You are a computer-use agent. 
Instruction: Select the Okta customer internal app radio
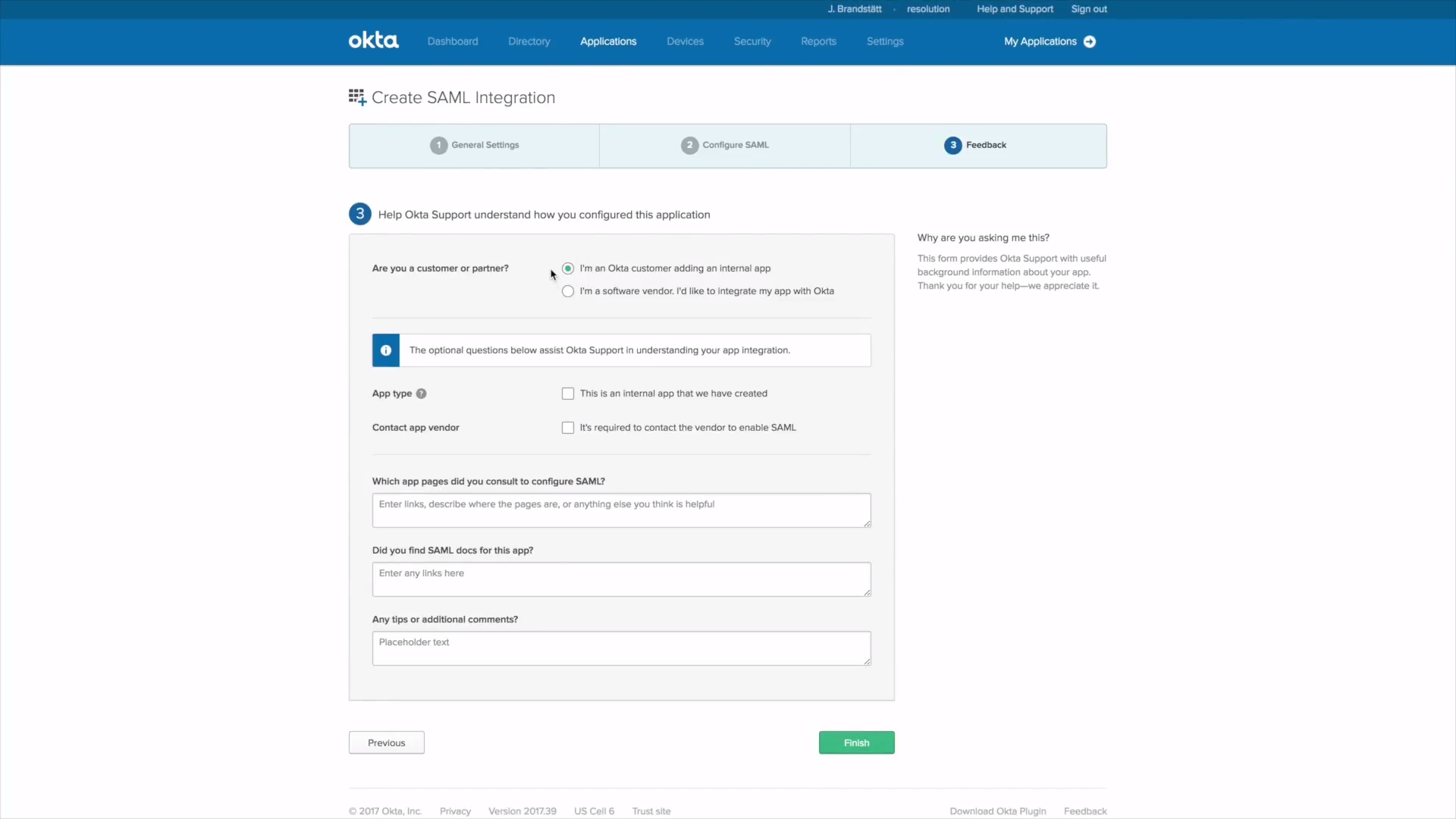pyautogui.click(x=568, y=268)
